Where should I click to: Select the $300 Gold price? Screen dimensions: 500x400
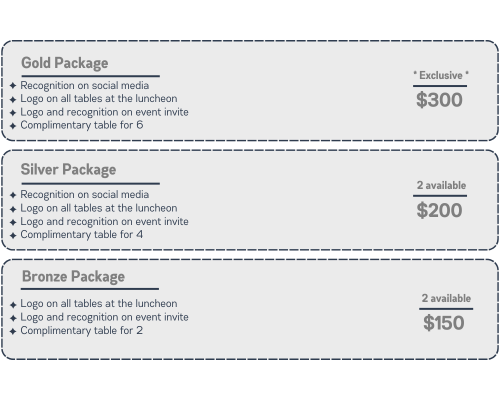tap(439, 100)
